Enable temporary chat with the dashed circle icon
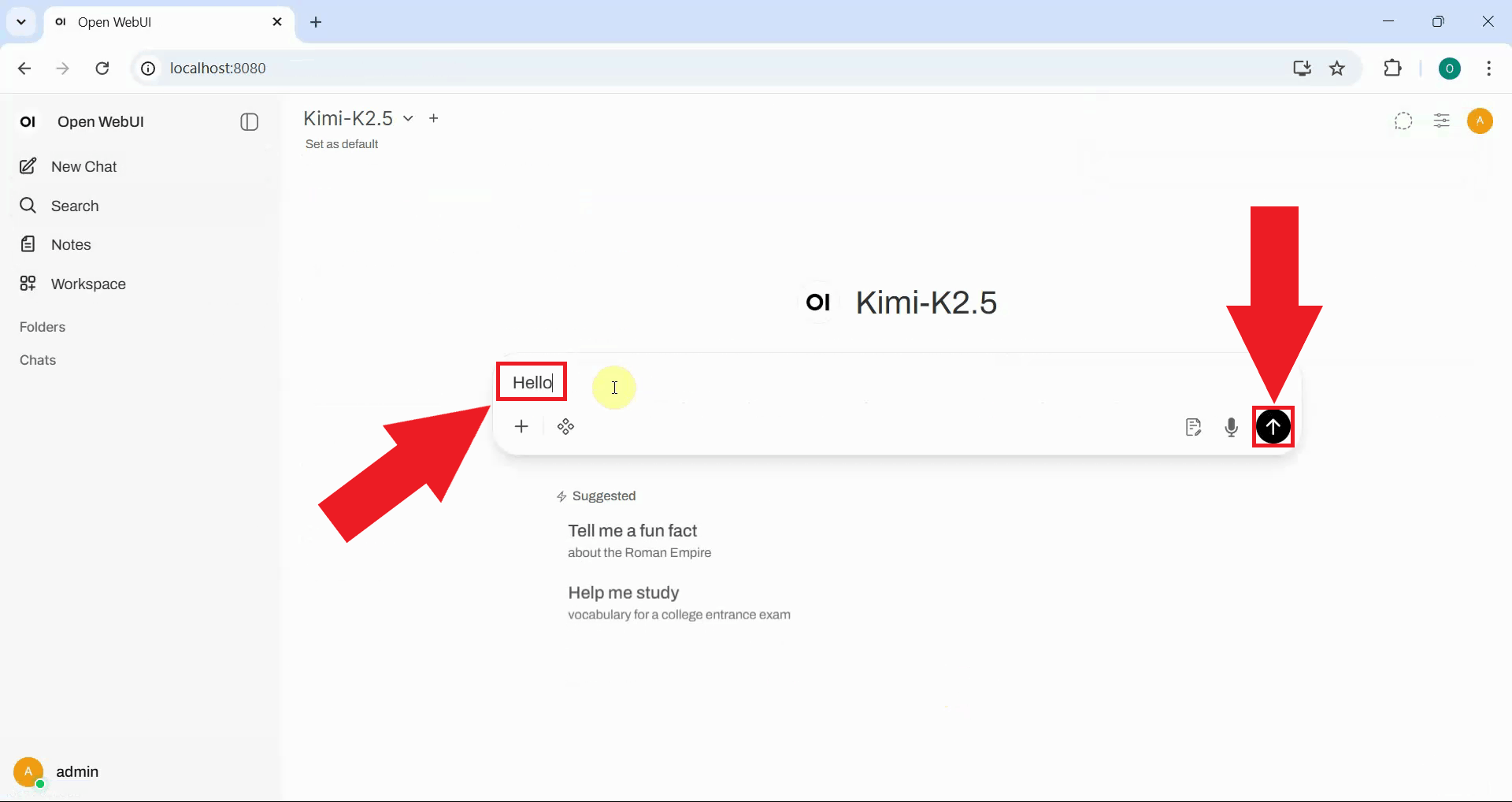The width and height of the screenshot is (1512, 802). pyautogui.click(x=1403, y=121)
